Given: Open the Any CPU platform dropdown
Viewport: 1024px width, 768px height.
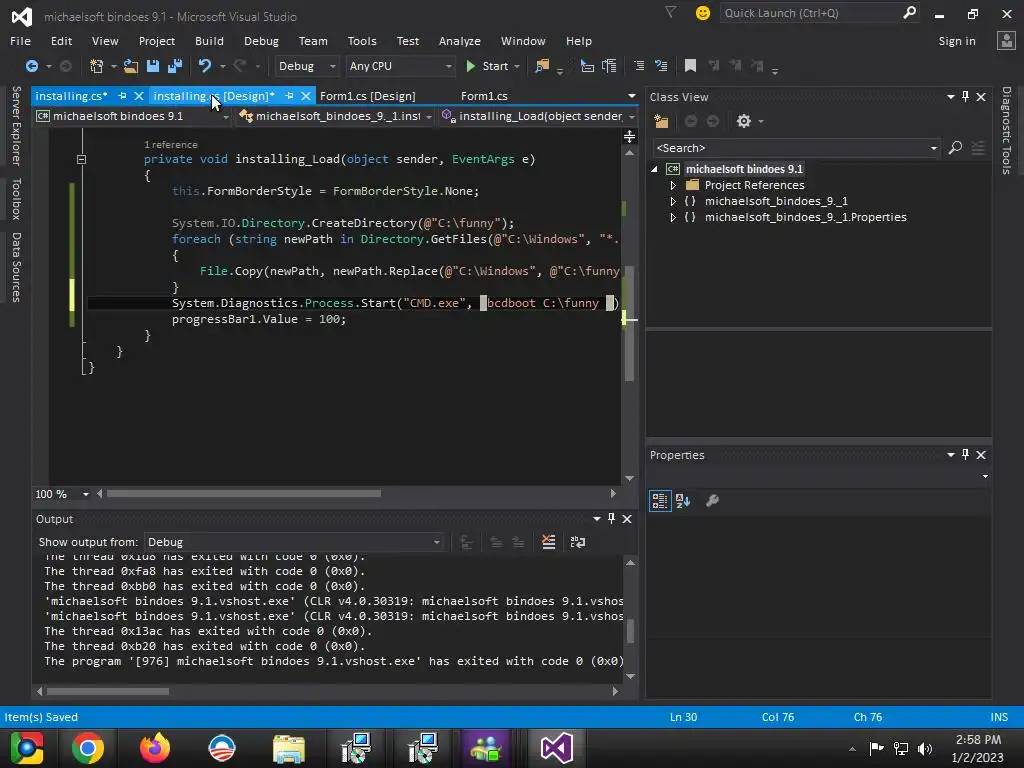Looking at the screenshot, I should pyautogui.click(x=400, y=66).
